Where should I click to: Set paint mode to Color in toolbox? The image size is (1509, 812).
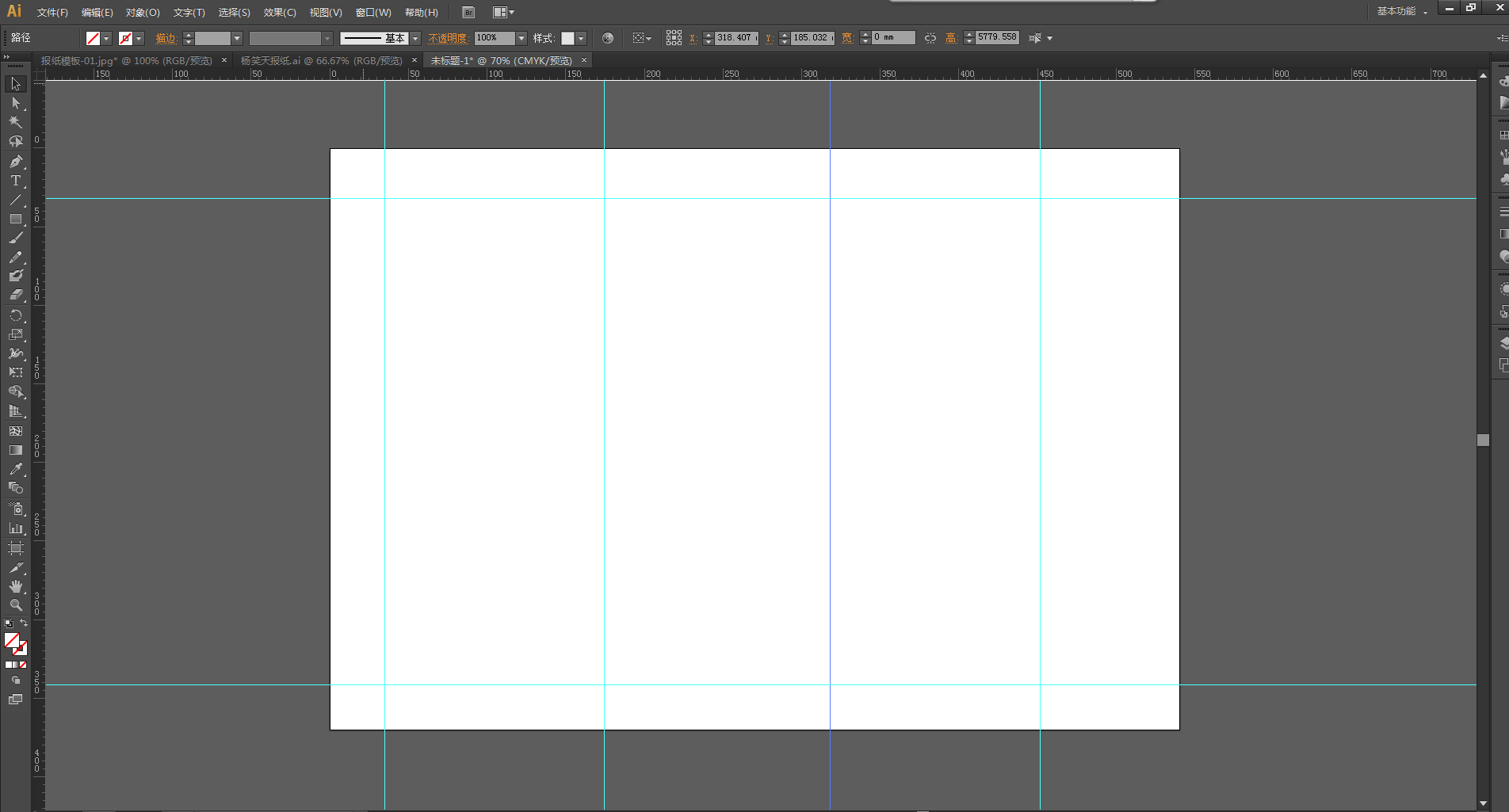(9, 665)
